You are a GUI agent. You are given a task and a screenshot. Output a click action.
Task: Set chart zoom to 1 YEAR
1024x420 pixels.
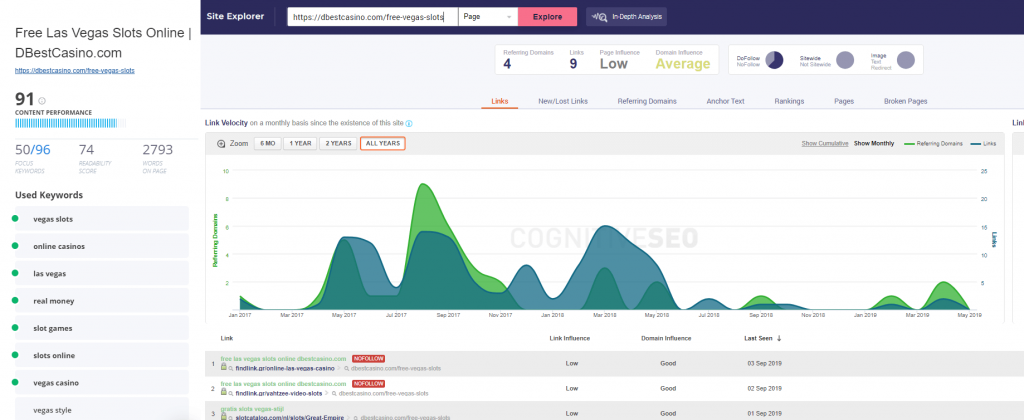point(300,143)
